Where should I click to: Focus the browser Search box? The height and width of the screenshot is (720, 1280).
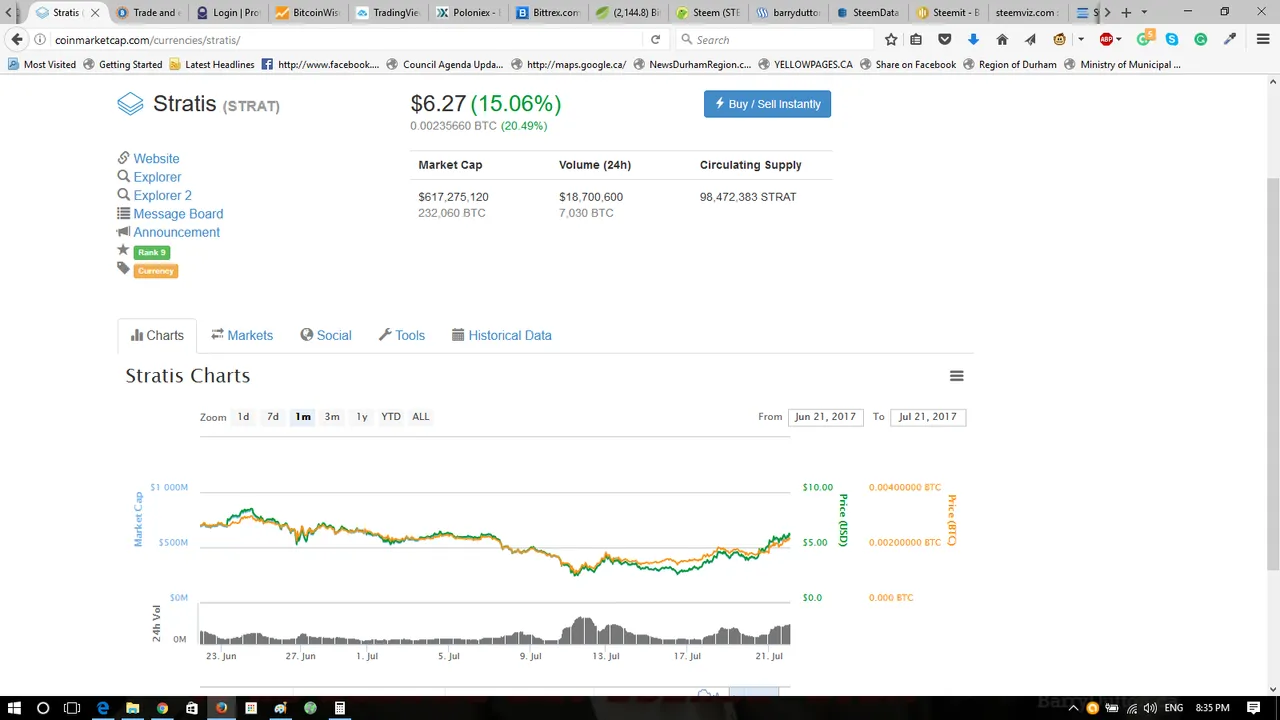tap(774, 40)
